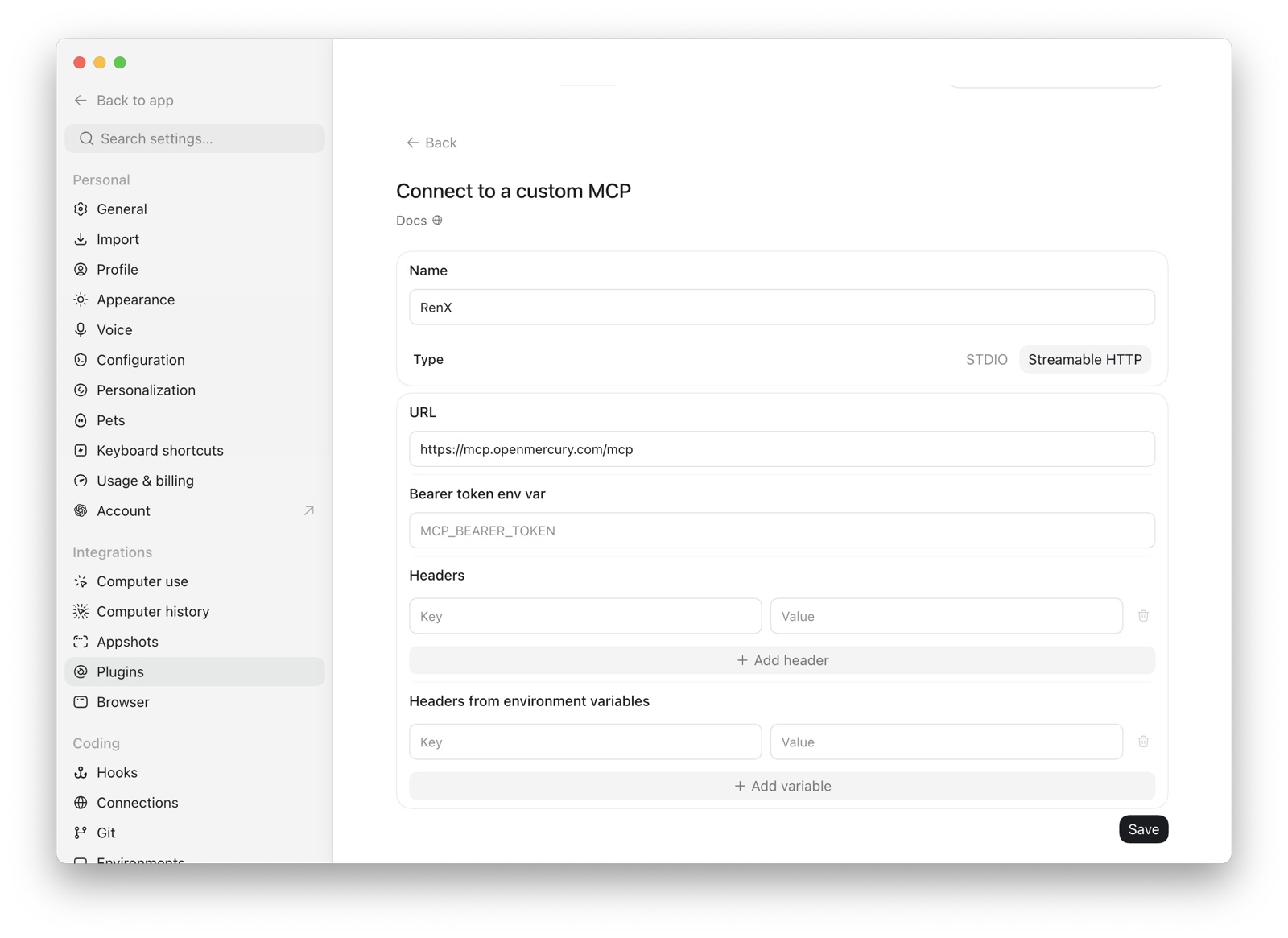Click the Configuration icon in sidebar
The image size is (1288, 938).
pos(80,360)
